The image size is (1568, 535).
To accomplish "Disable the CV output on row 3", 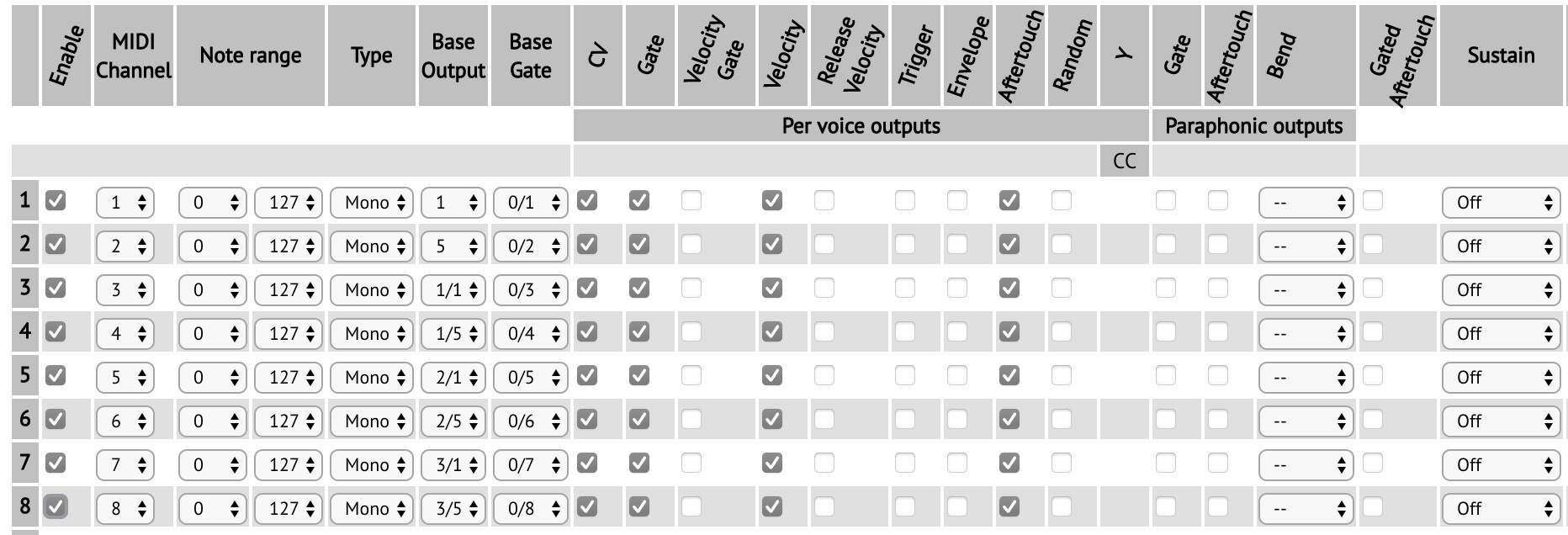I will (587, 288).
